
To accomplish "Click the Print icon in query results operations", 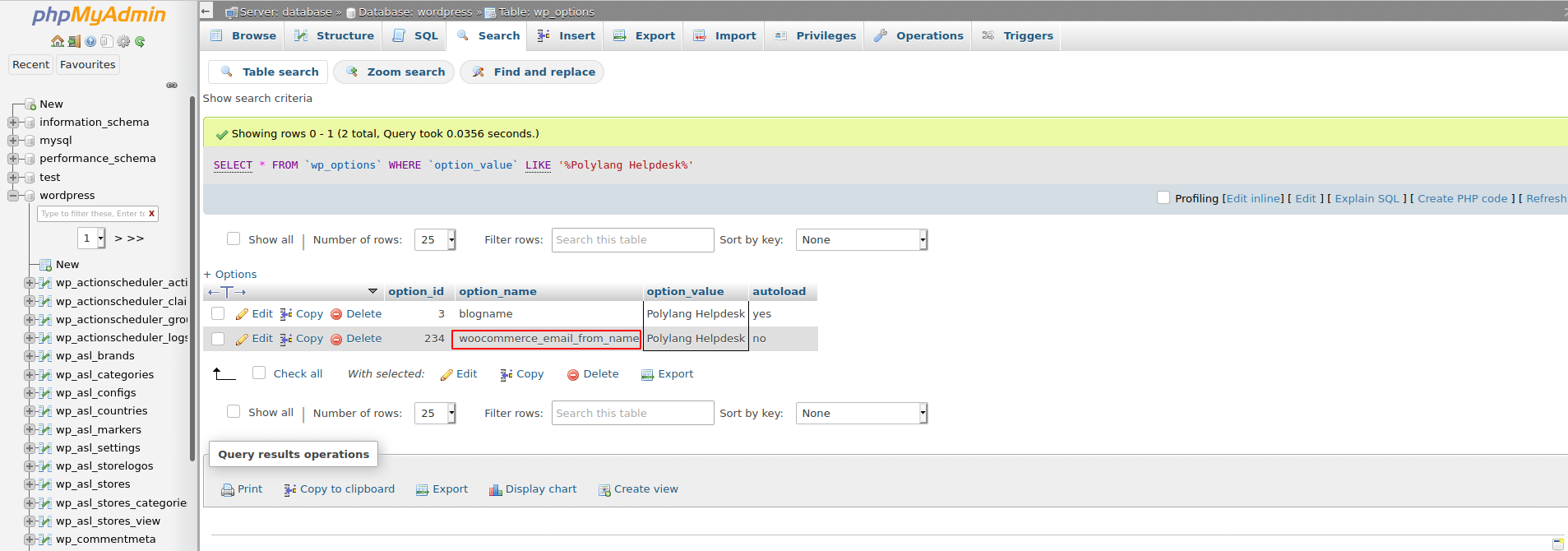I will click(x=228, y=490).
